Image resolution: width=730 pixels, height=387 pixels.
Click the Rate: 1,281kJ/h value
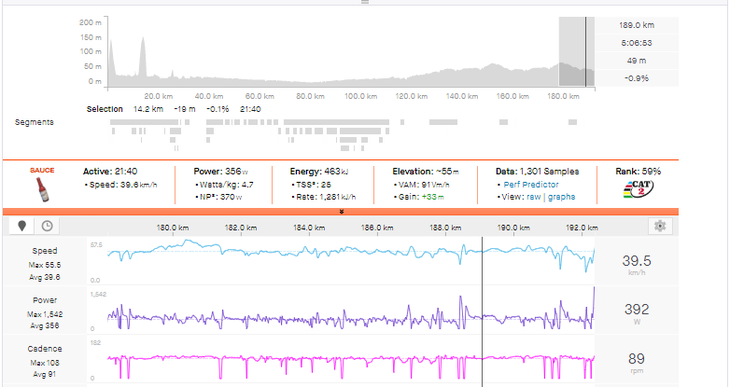326,197
